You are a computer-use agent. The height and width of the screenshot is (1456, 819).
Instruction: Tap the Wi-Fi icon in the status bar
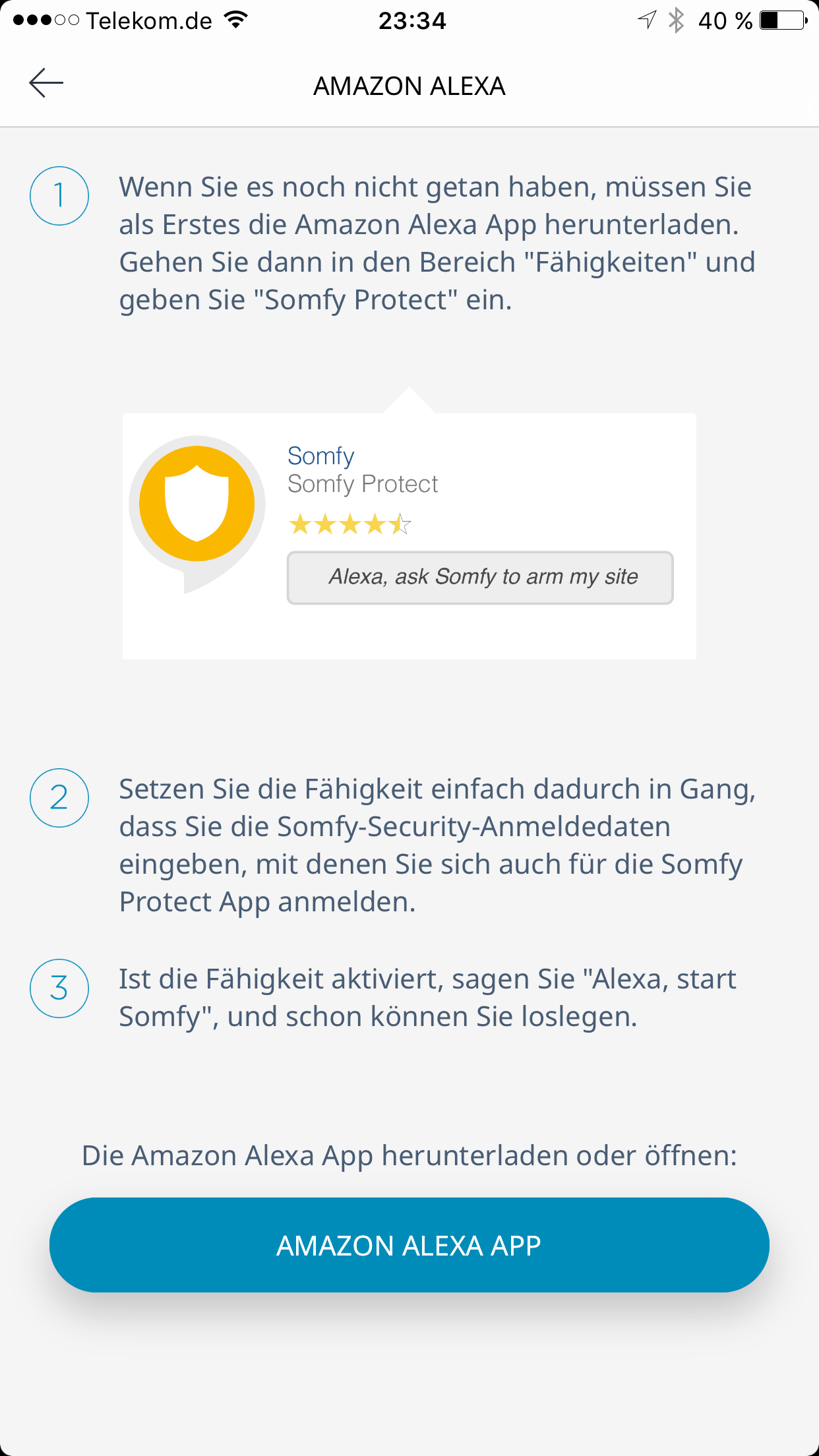coord(235,20)
